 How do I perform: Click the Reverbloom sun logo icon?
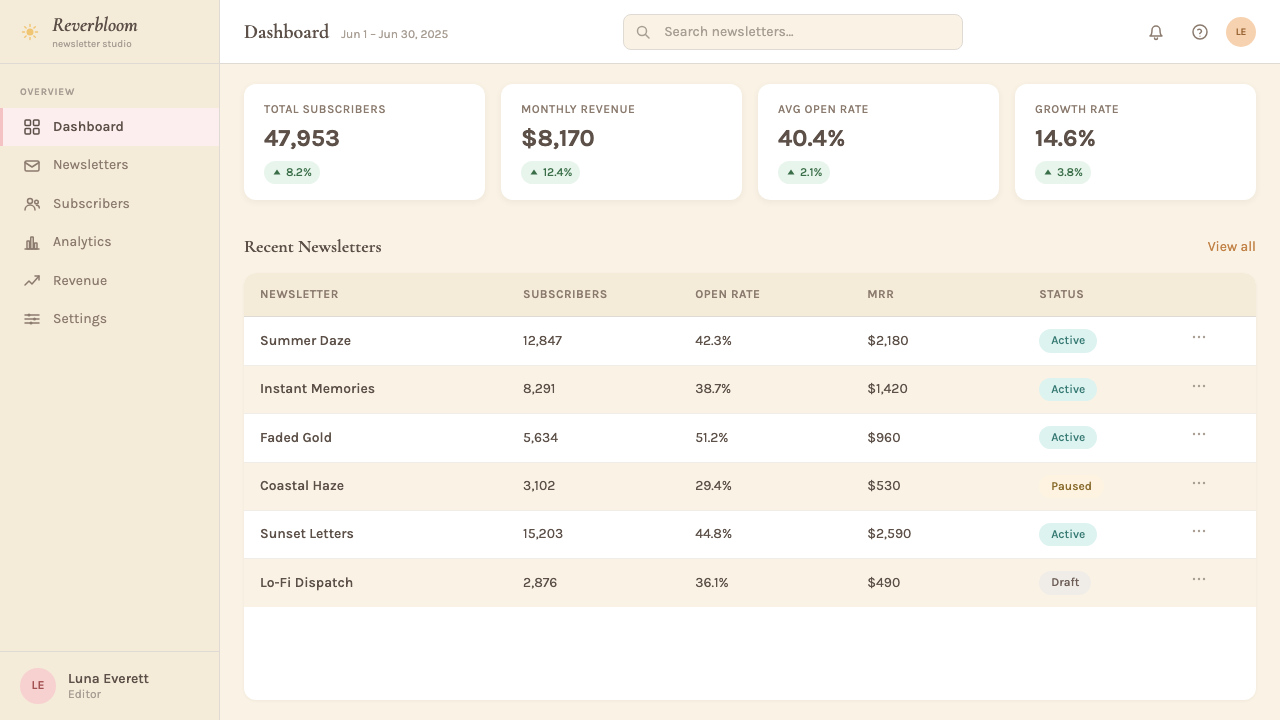(x=30, y=32)
